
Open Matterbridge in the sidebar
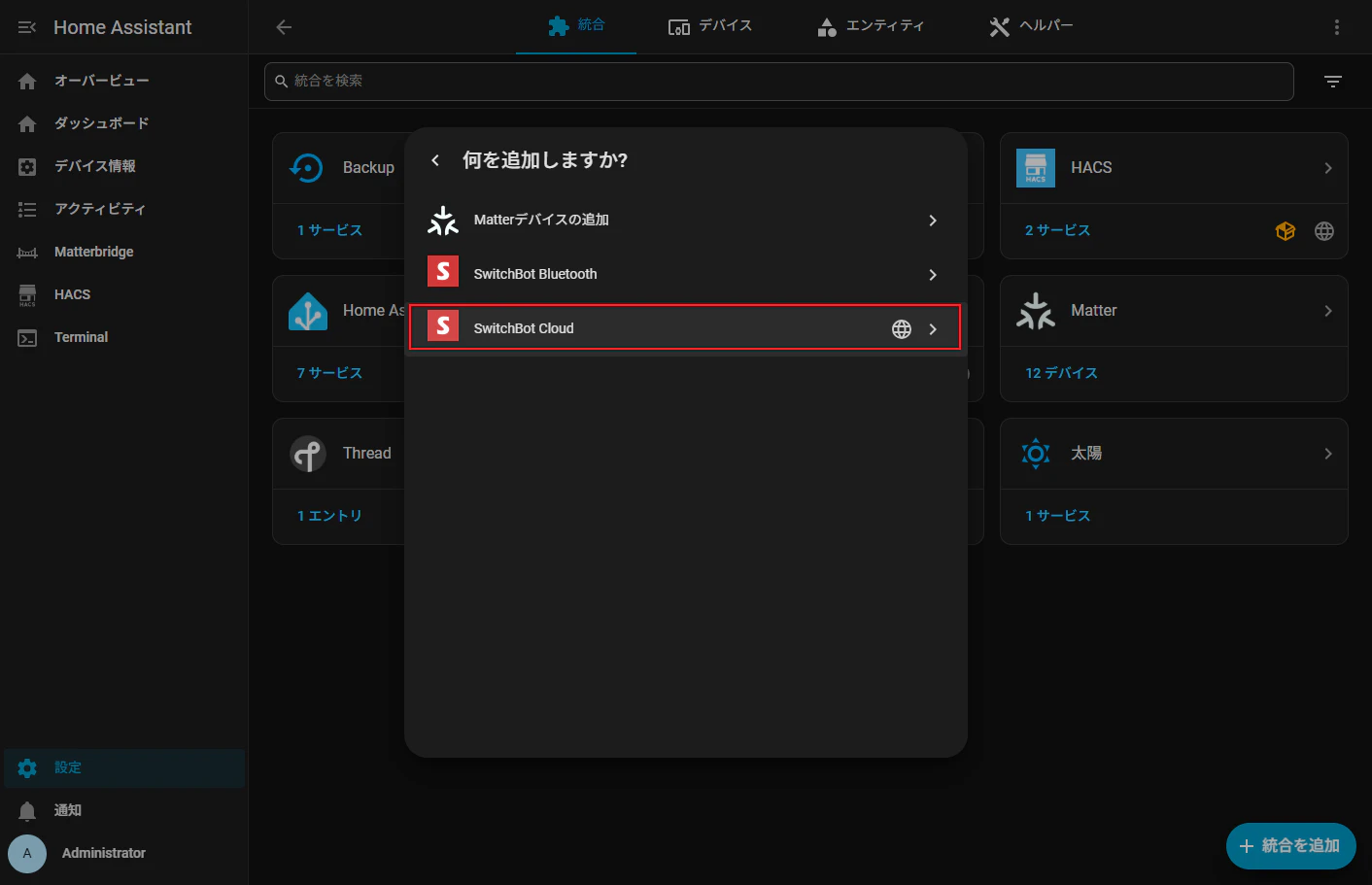pos(124,252)
